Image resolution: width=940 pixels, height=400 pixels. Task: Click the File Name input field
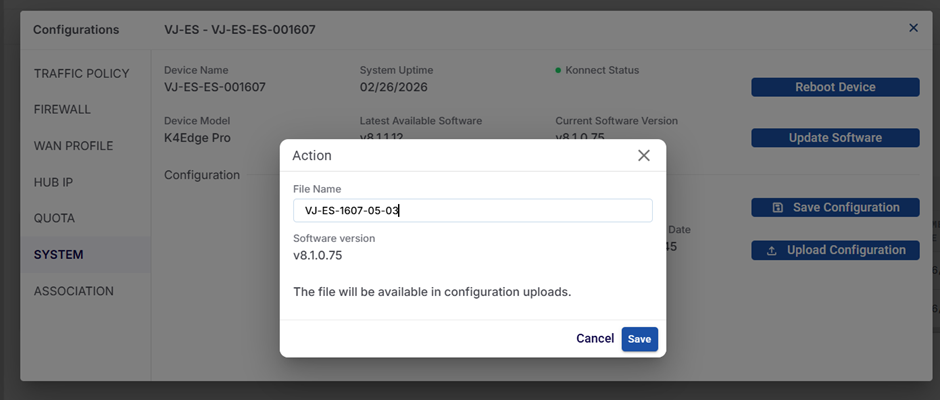point(472,210)
